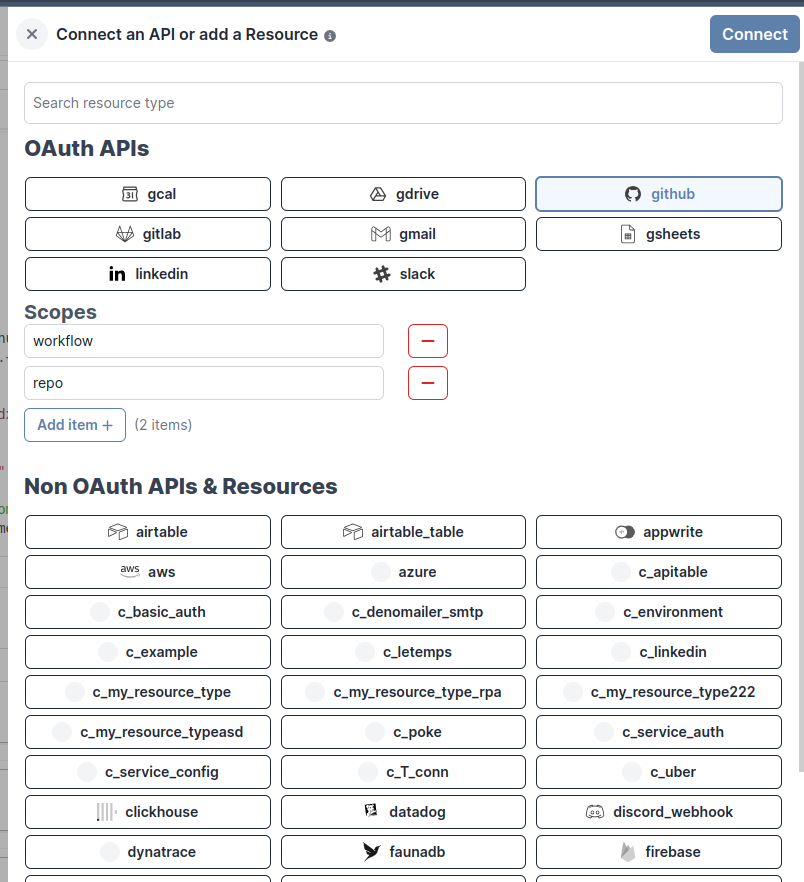Toggle the gsheets OAuth selection
Viewport: 804px width, 882px height.
click(x=658, y=234)
